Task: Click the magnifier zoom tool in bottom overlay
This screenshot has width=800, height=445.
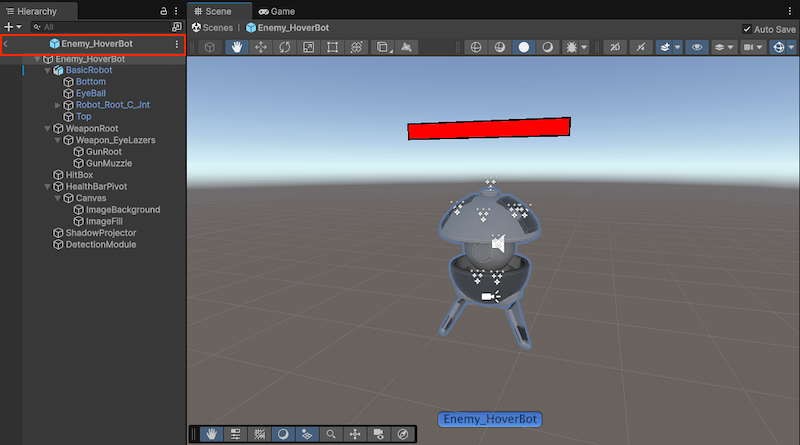Action: (331, 434)
